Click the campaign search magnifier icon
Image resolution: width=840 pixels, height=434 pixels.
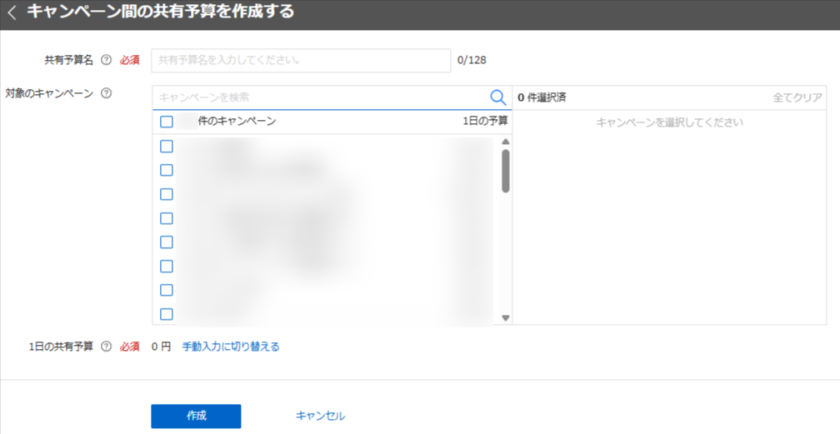click(497, 97)
